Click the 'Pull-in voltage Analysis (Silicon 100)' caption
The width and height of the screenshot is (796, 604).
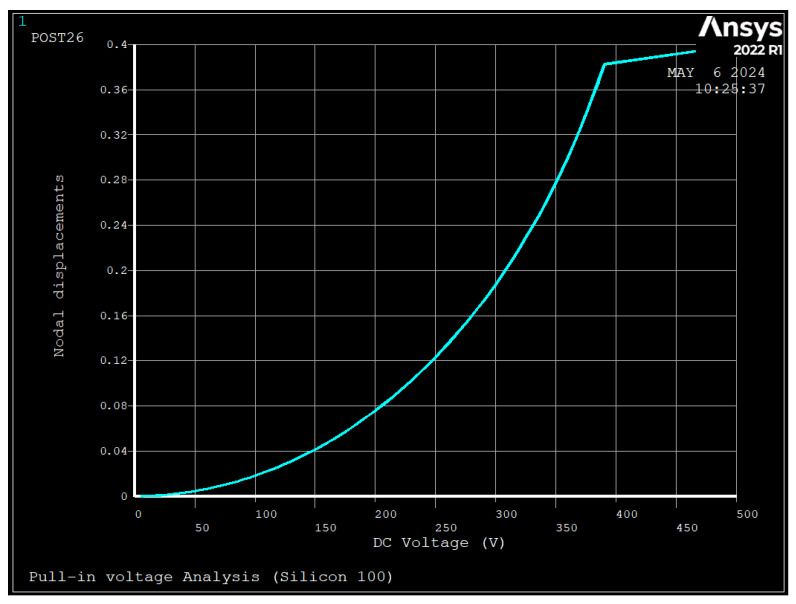pyautogui.click(x=211, y=577)
